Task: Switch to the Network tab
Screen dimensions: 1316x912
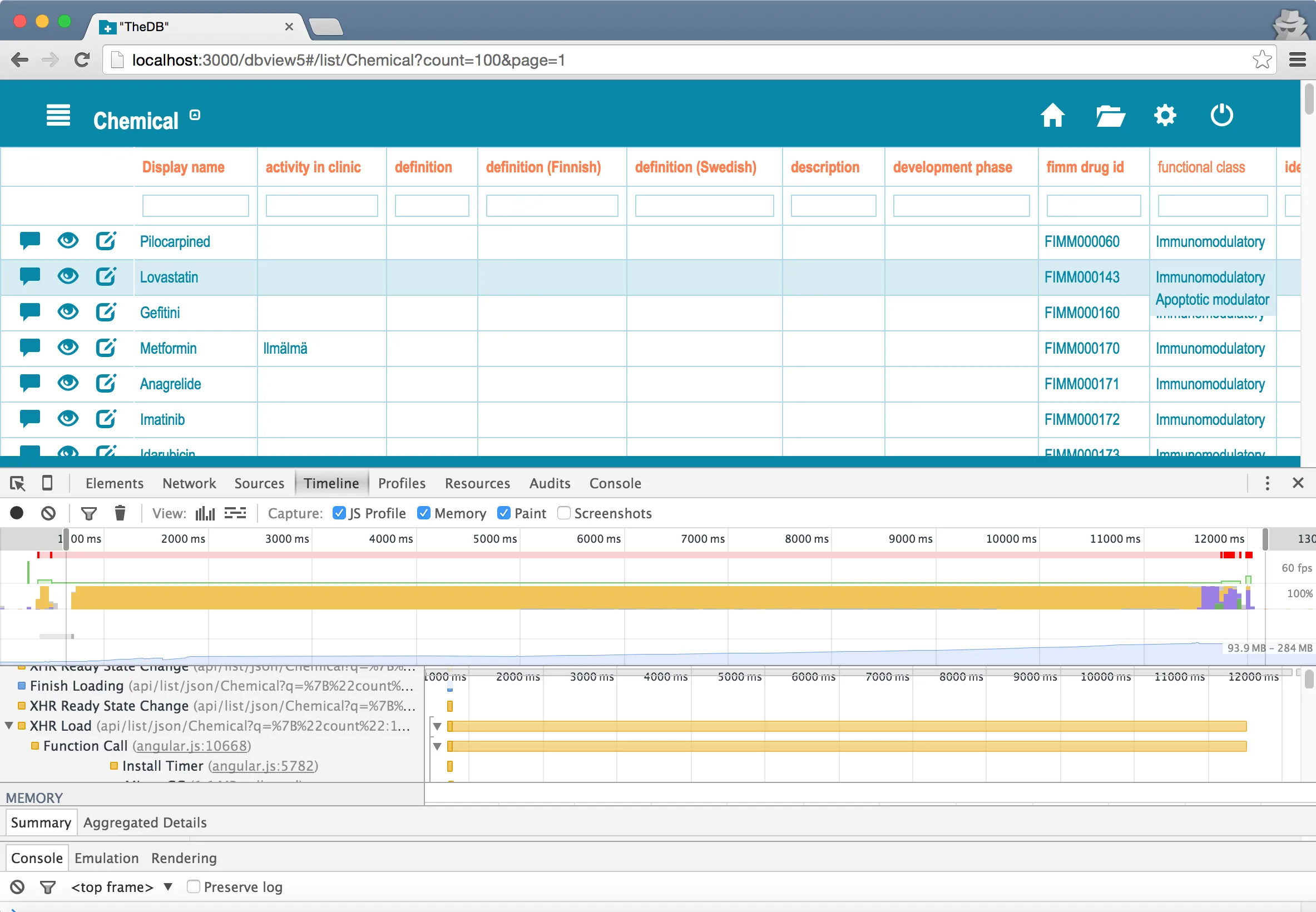Action: pos(189,483)
